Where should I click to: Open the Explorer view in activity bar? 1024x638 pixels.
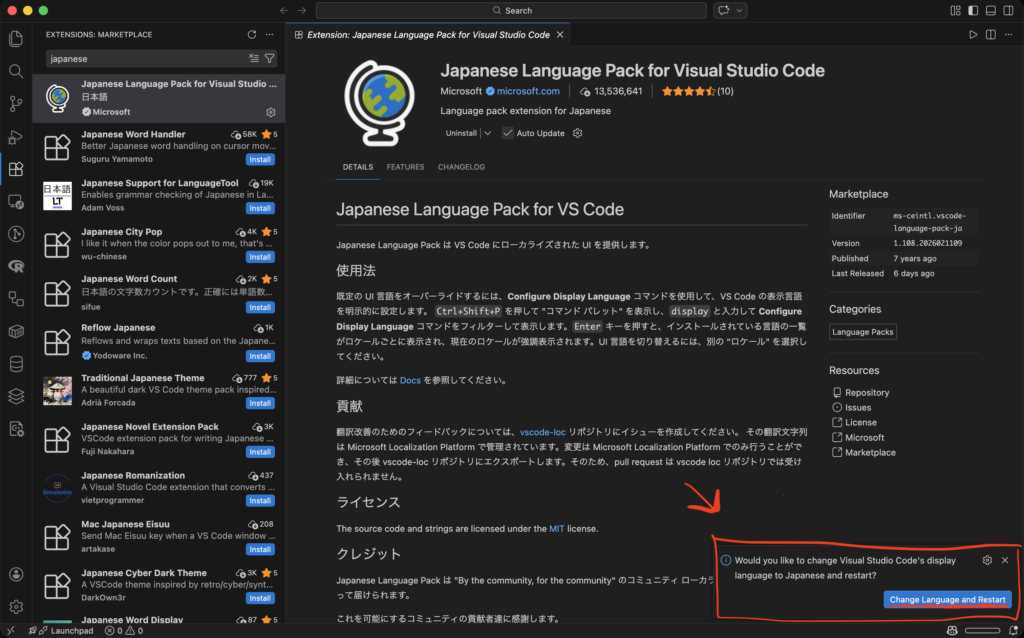[16, 39]
